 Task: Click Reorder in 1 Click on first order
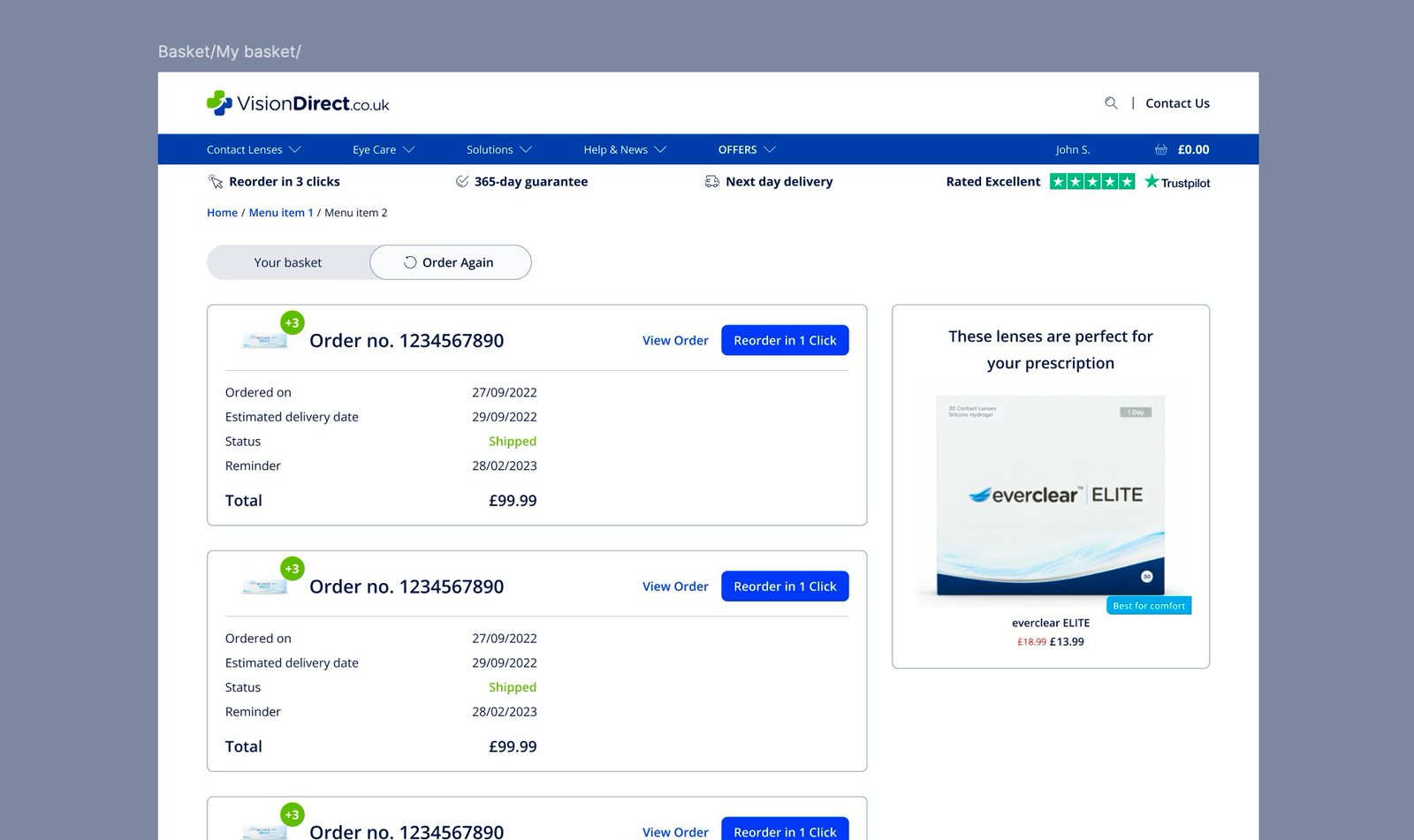785,341
